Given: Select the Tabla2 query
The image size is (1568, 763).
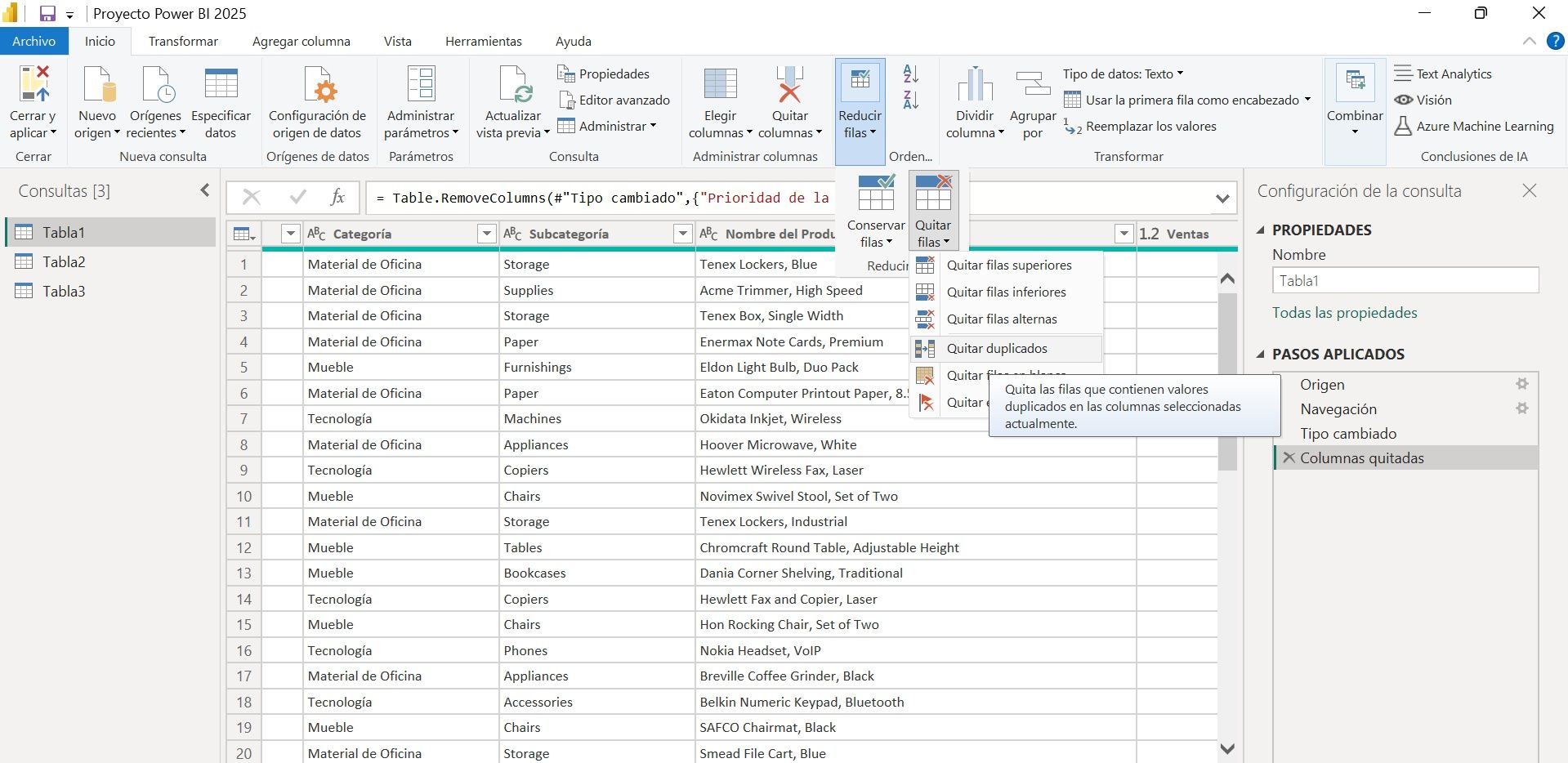Looking at the screenshot, I should (110, 261).
